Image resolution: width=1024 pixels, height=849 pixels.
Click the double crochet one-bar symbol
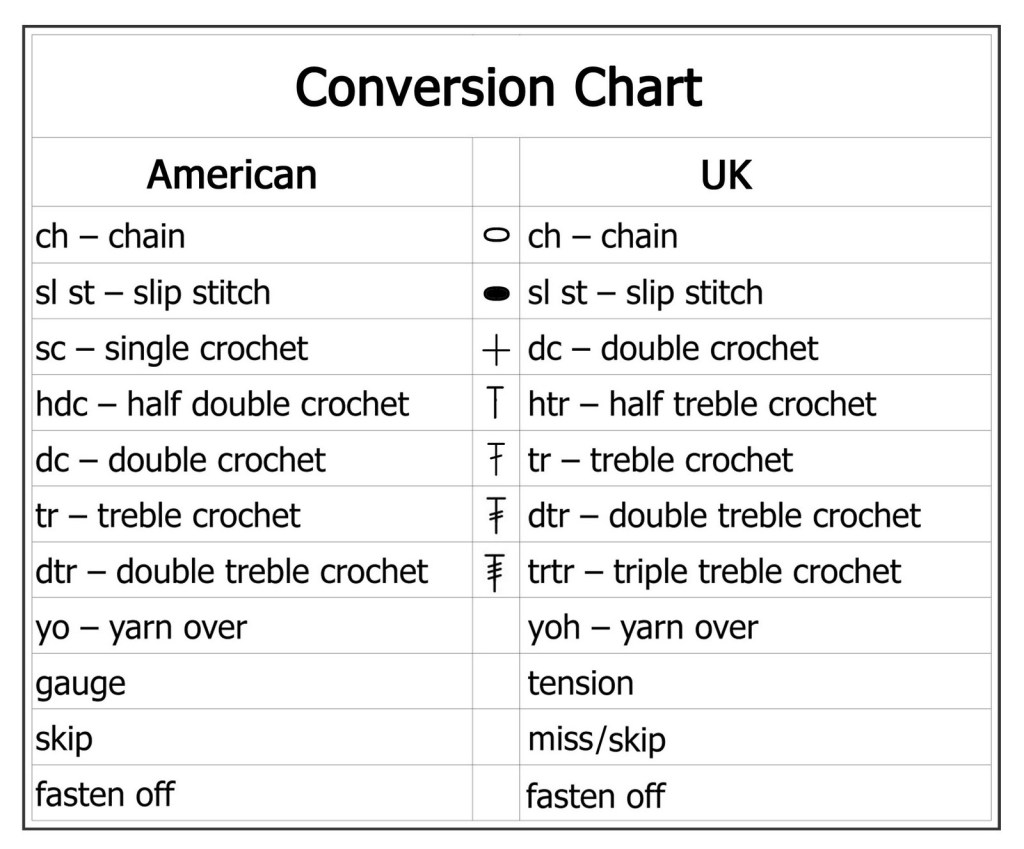point(495,460)
